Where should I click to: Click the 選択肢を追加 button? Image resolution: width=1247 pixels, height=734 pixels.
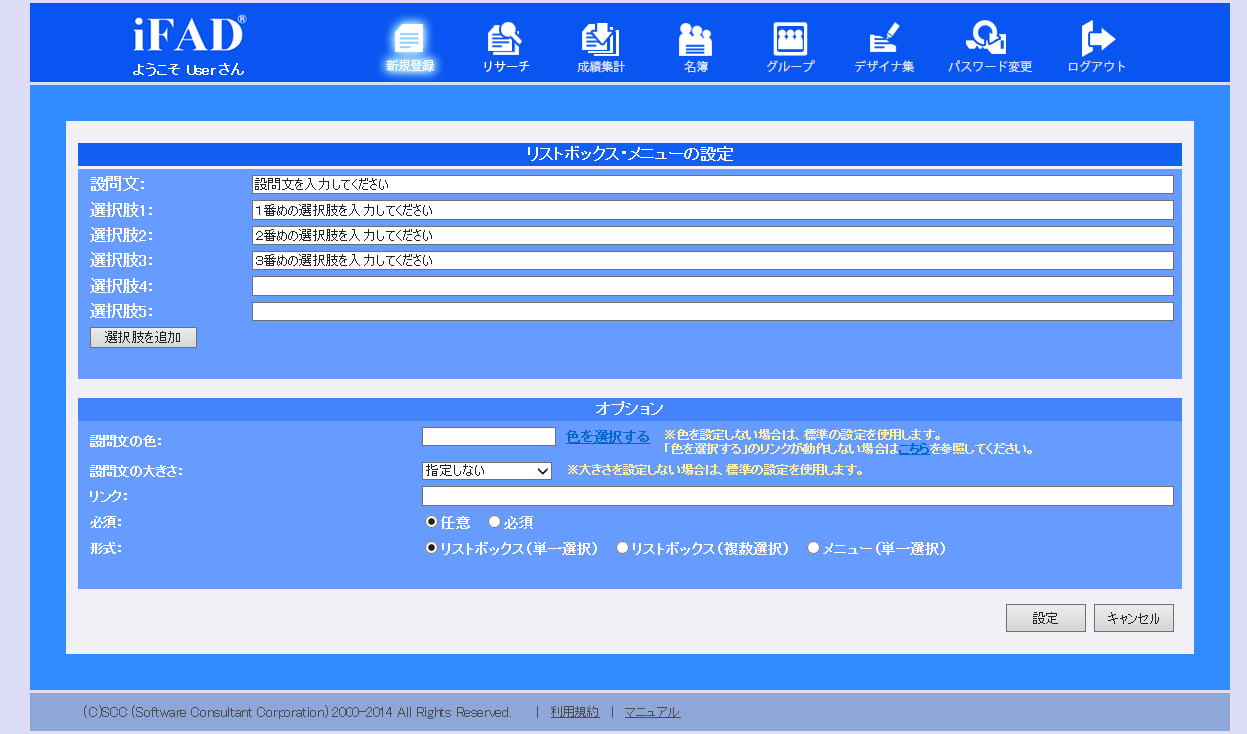[x=143, y=337]
